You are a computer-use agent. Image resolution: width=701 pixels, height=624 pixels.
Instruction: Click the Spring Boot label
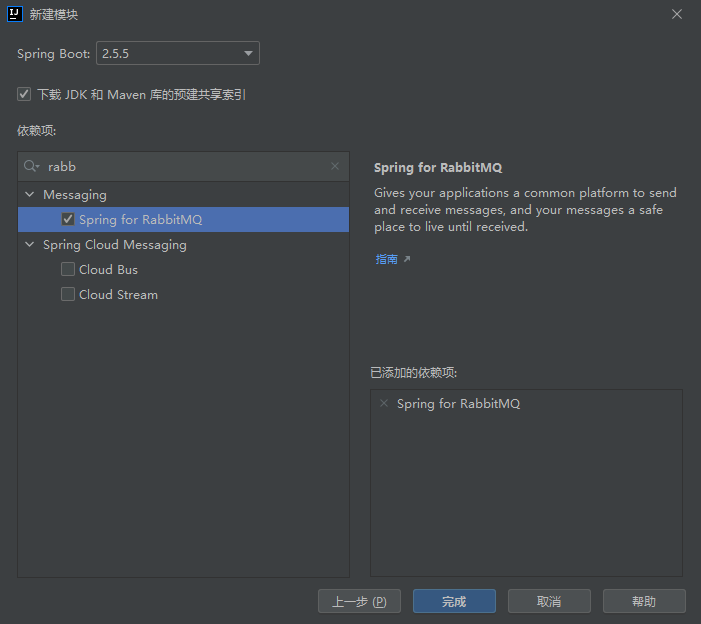(54, 54)
